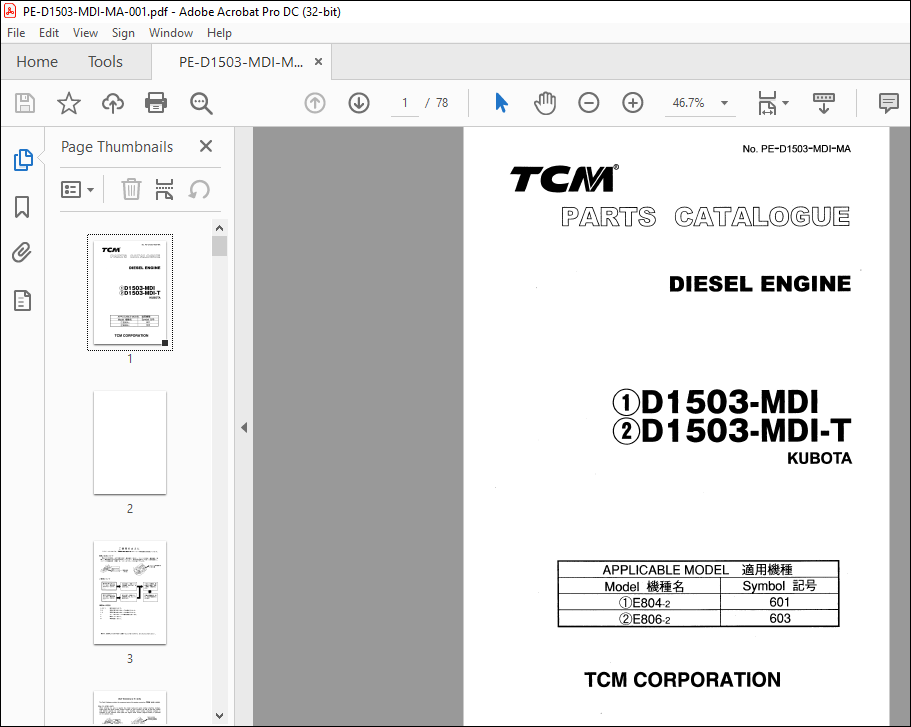Viewport: 911px width, 727px height.
Task: Open the Sign menu
Action: pyautogui.click(x=123, y=33)
